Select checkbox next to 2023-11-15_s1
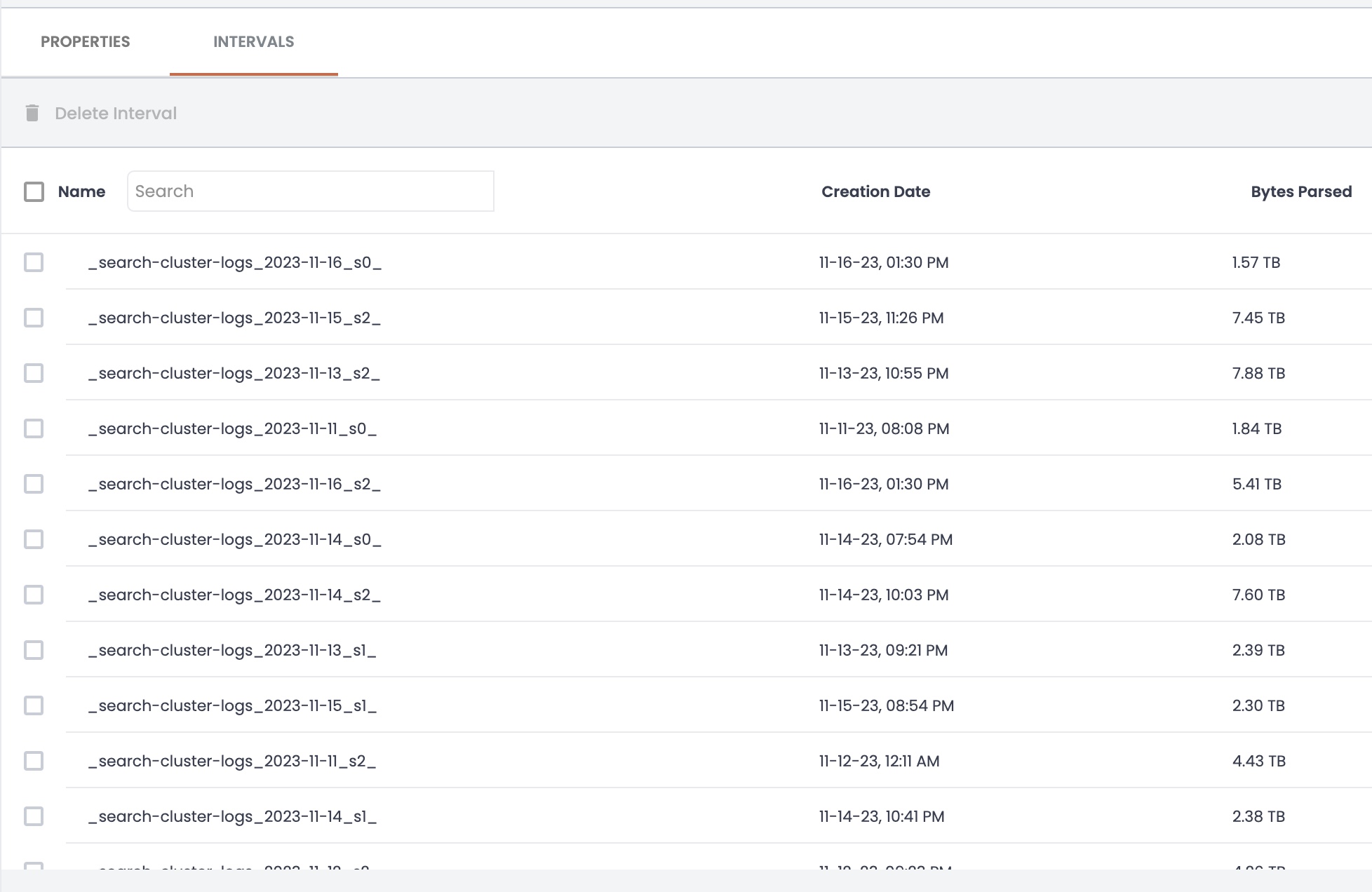This screenshot has height=892, width=1372. point(34,705)
